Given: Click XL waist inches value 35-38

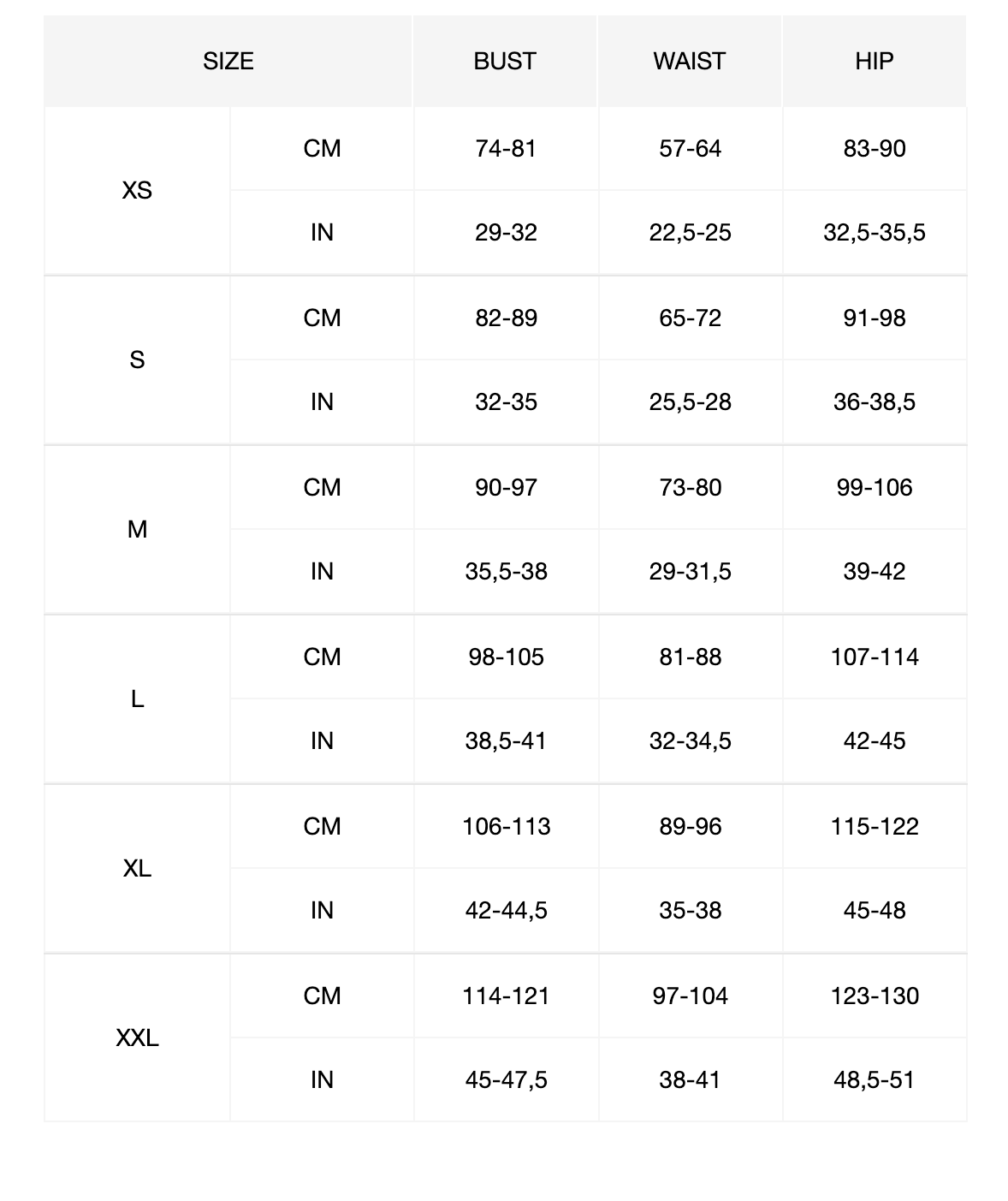Looking at the screenshot, I should (x=691, y=911).
